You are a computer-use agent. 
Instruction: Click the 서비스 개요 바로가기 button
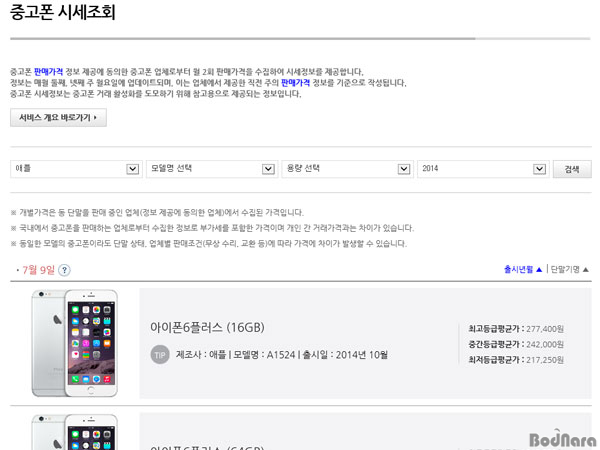pos(58,117)
